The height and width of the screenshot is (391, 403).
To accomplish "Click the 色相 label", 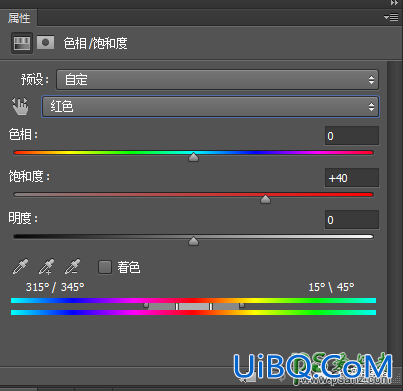I will pos(23,135).
